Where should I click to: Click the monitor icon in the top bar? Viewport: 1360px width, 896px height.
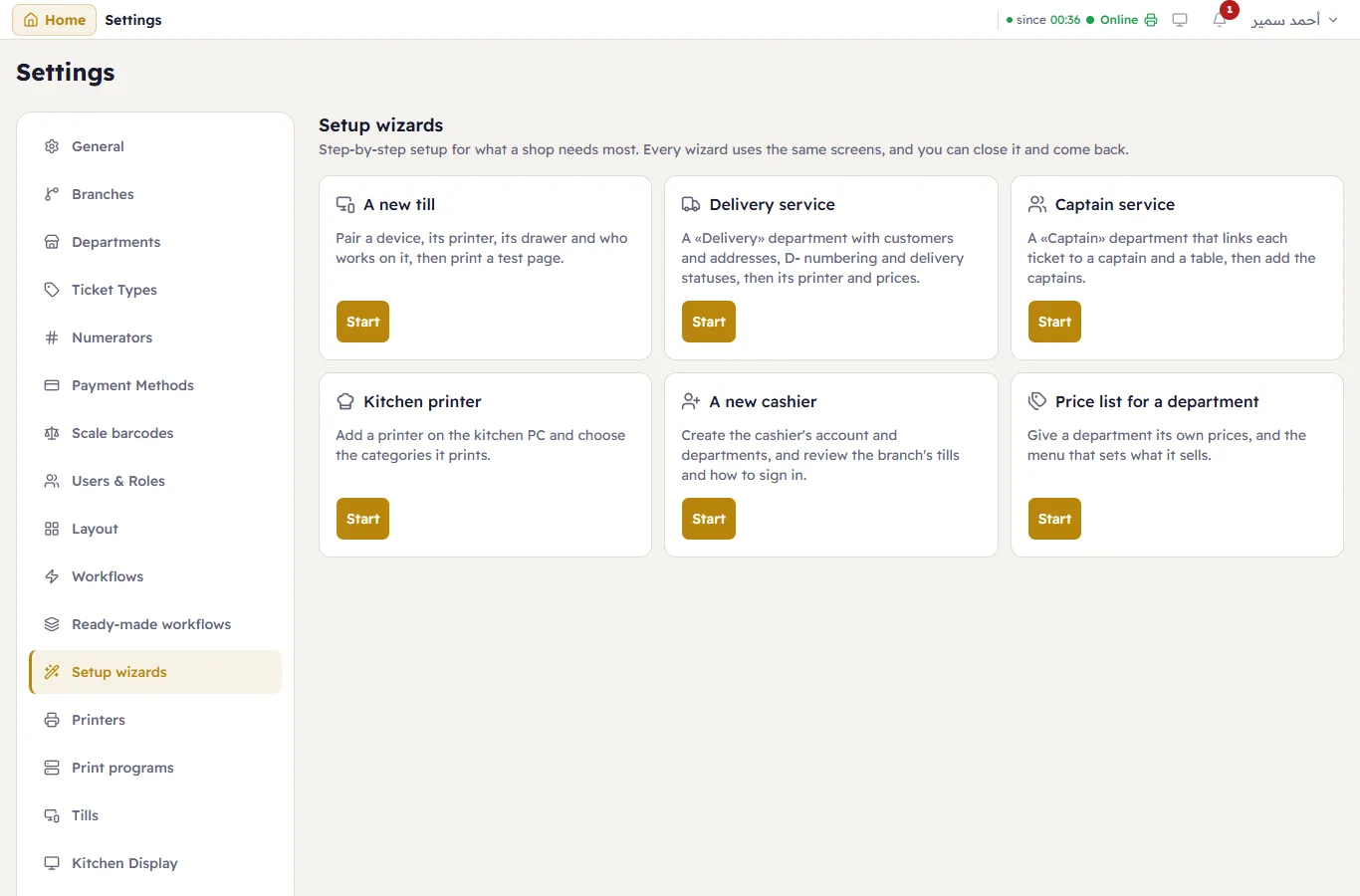pyautogui.click(x=1180, y=20)
